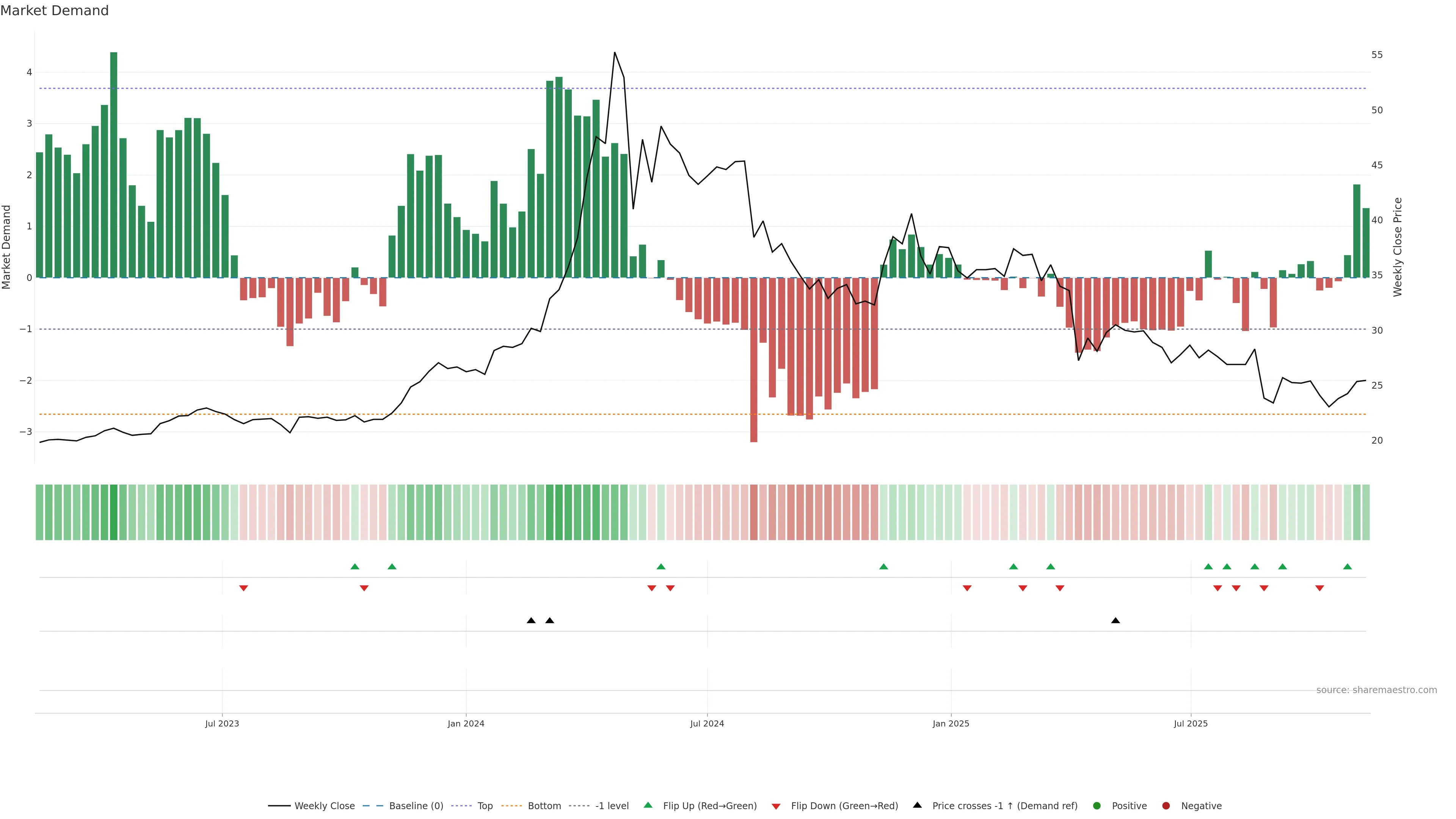Click the lone black triangle marker in 2025
This screenshot has width=1456, height=819.
tap(1115, 621)
